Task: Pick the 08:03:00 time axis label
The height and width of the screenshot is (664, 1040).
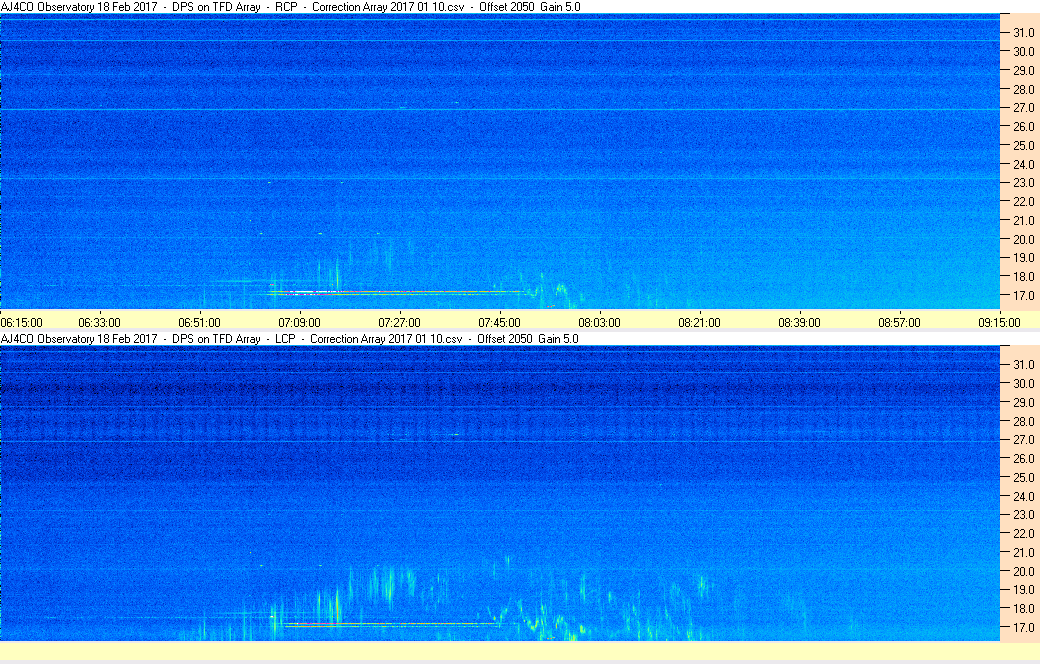Action: coord(600,322)
